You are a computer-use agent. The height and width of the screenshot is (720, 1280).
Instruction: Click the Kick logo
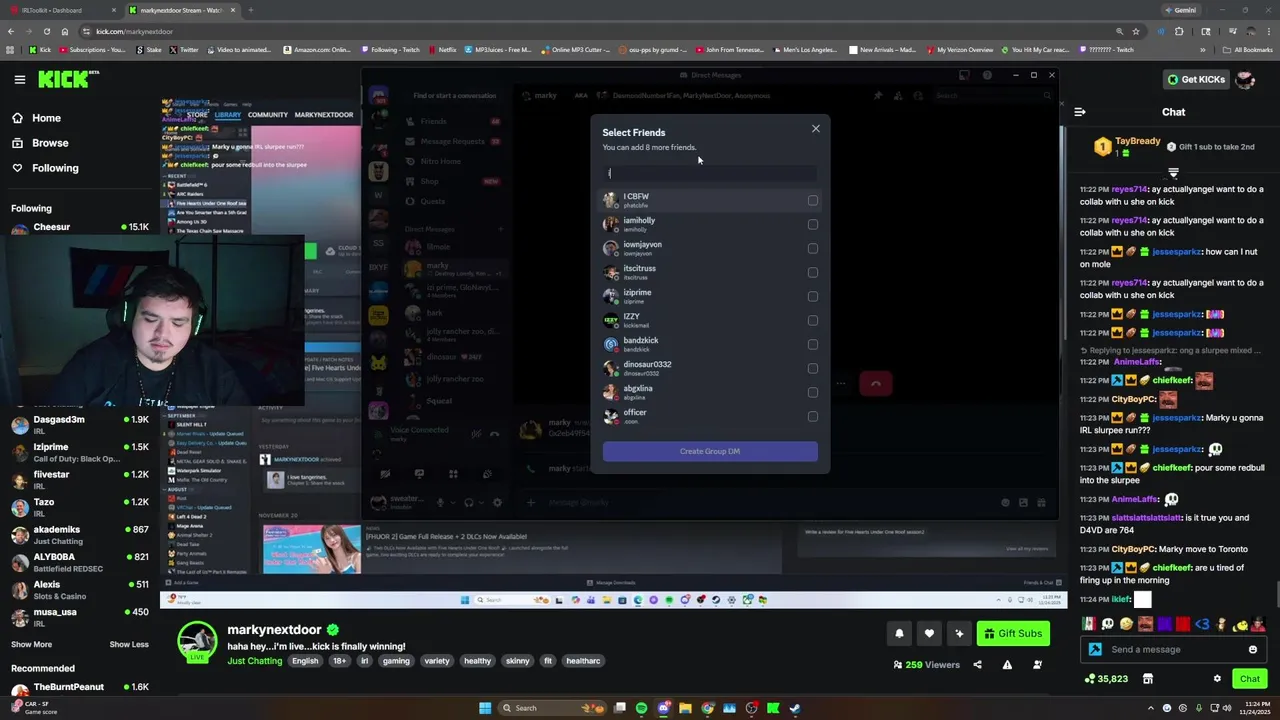point(68,79)
